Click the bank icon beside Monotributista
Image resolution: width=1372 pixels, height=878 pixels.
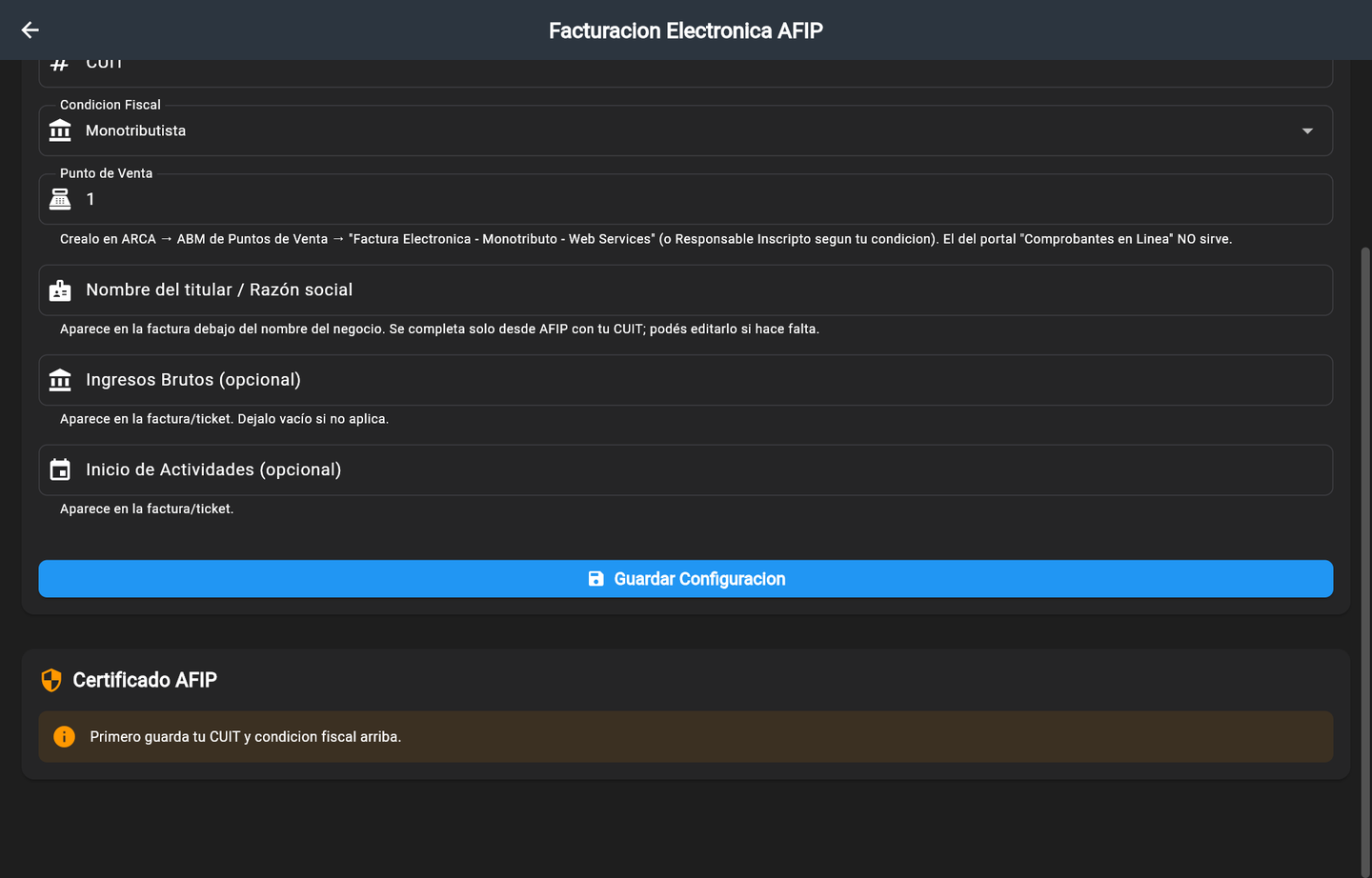(60, 130)
